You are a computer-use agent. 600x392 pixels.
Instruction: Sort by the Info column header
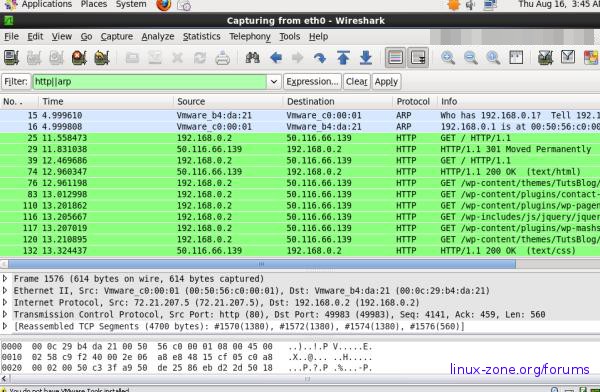click(518, 101)
